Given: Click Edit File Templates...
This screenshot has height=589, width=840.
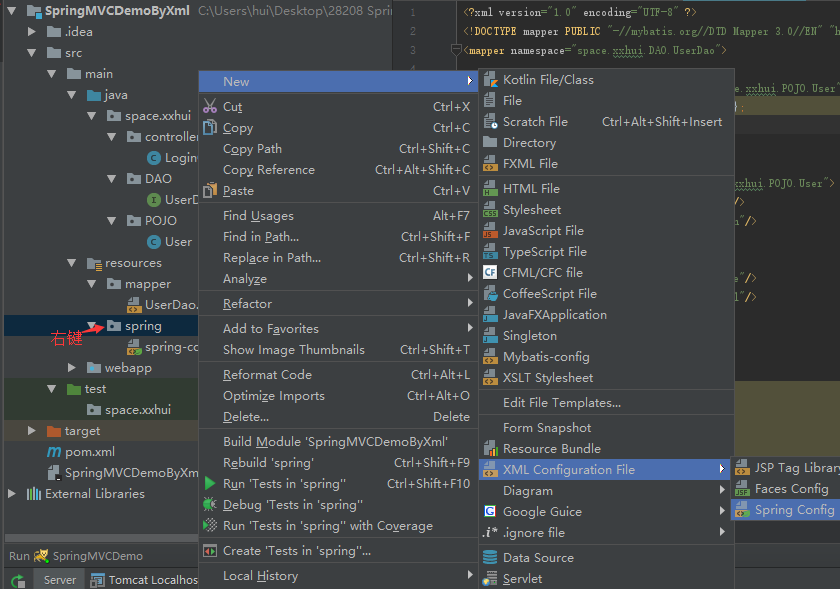Looking at the screenshot, I should [x=606, y=402].
